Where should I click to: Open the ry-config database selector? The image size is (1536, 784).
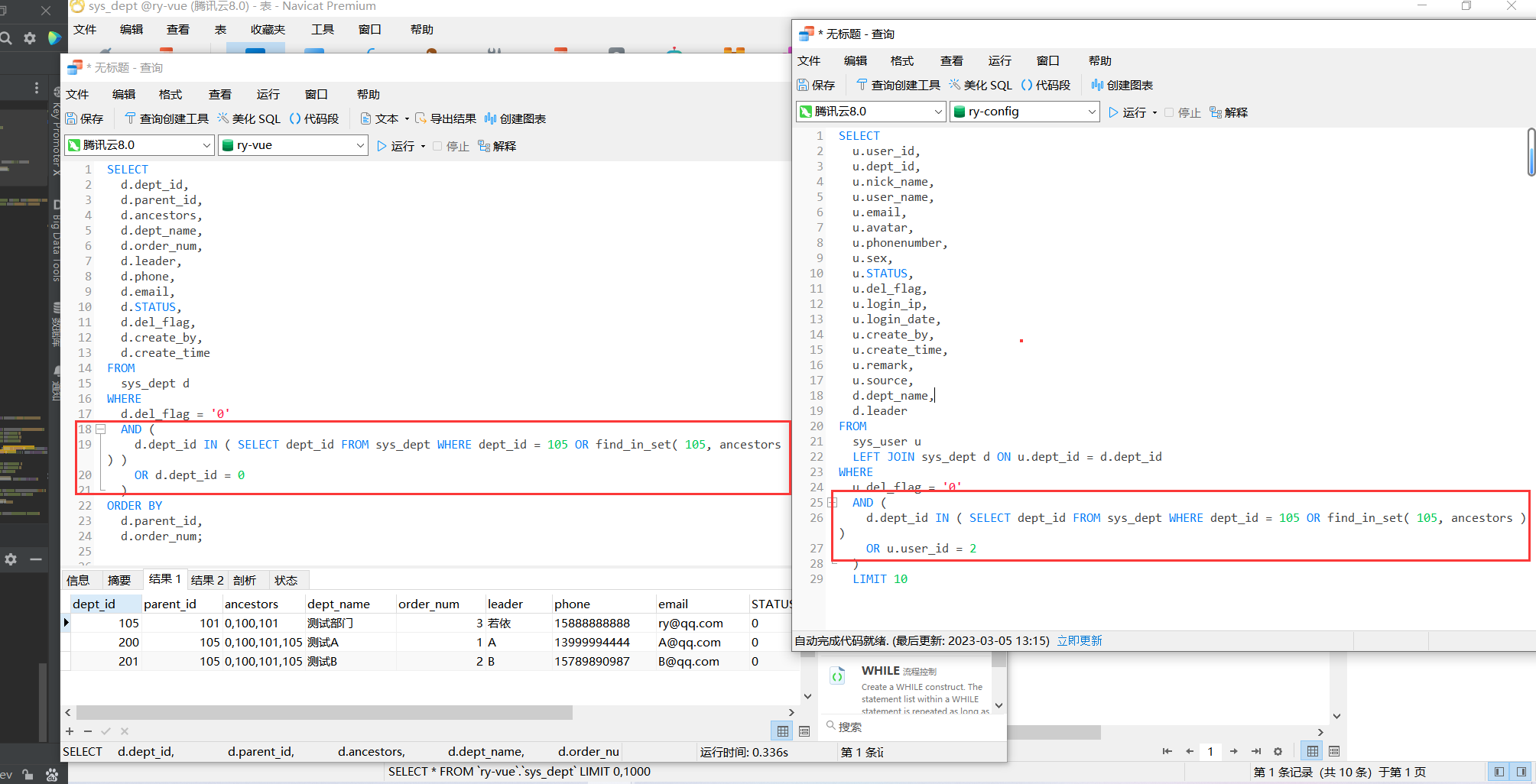1025,112
